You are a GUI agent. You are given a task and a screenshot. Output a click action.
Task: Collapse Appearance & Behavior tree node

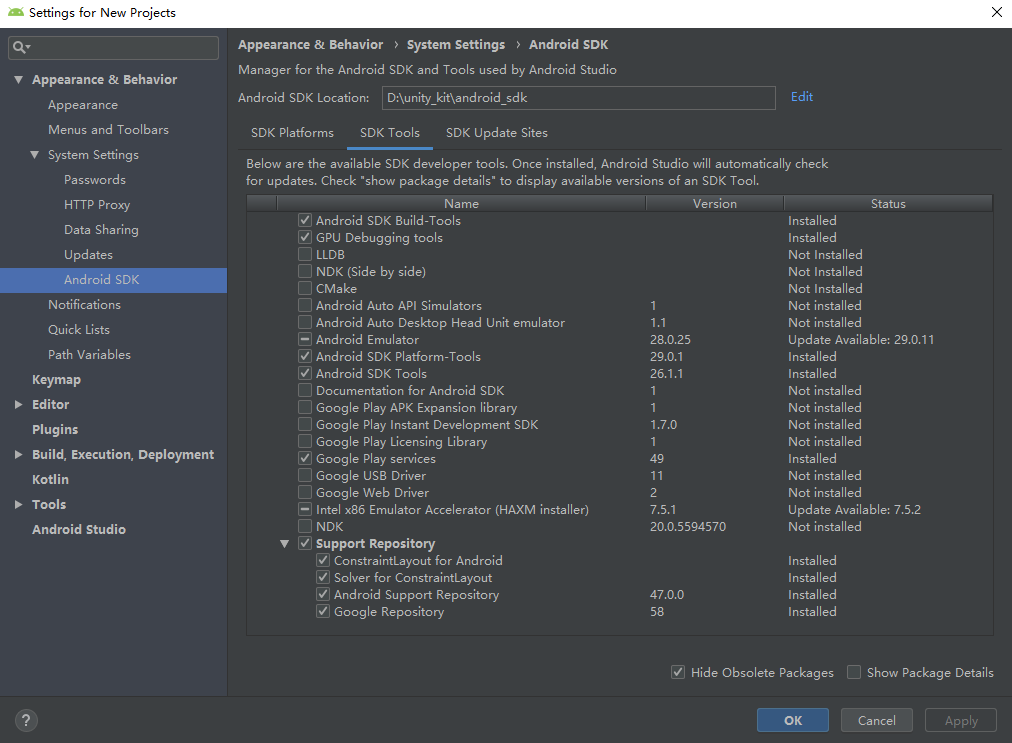tap(19, 79)
